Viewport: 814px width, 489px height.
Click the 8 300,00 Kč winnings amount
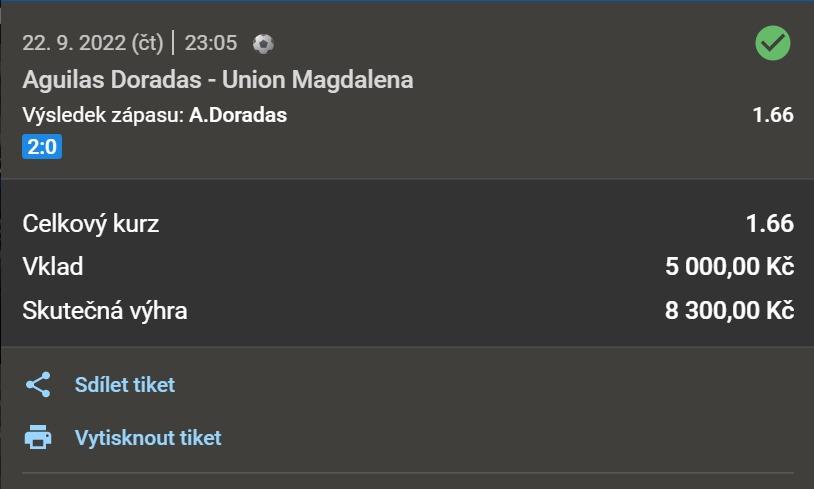click(729, 311)
